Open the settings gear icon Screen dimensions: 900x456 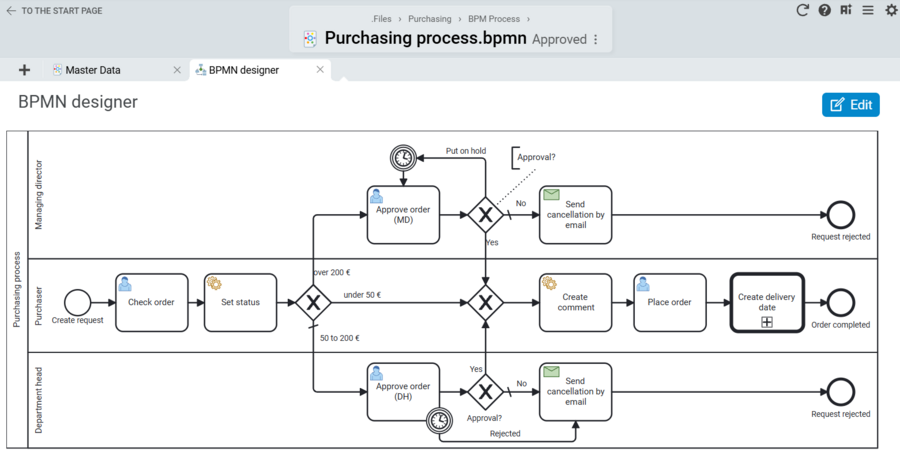[891, 10]
